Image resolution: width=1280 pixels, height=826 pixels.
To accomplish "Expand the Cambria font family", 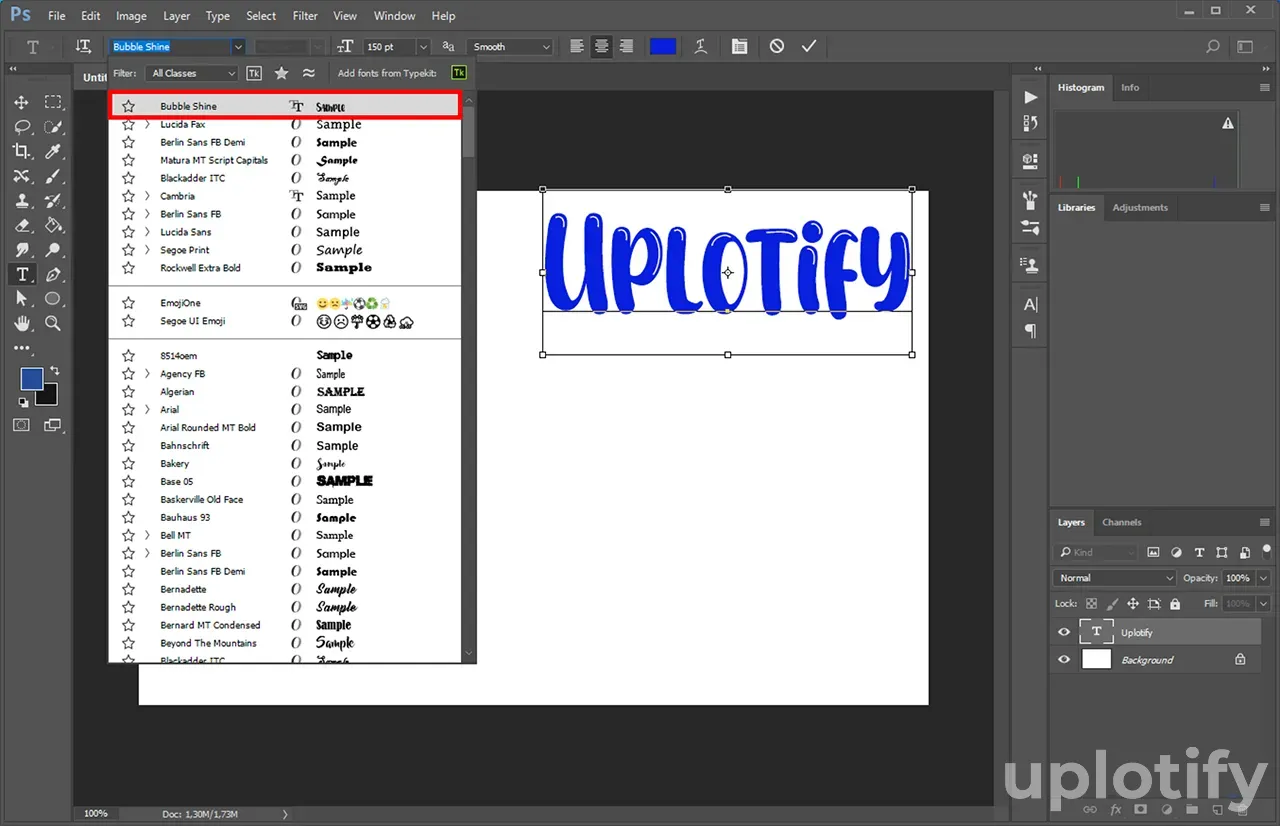I will pyautogui.click(x=148, y=196).
